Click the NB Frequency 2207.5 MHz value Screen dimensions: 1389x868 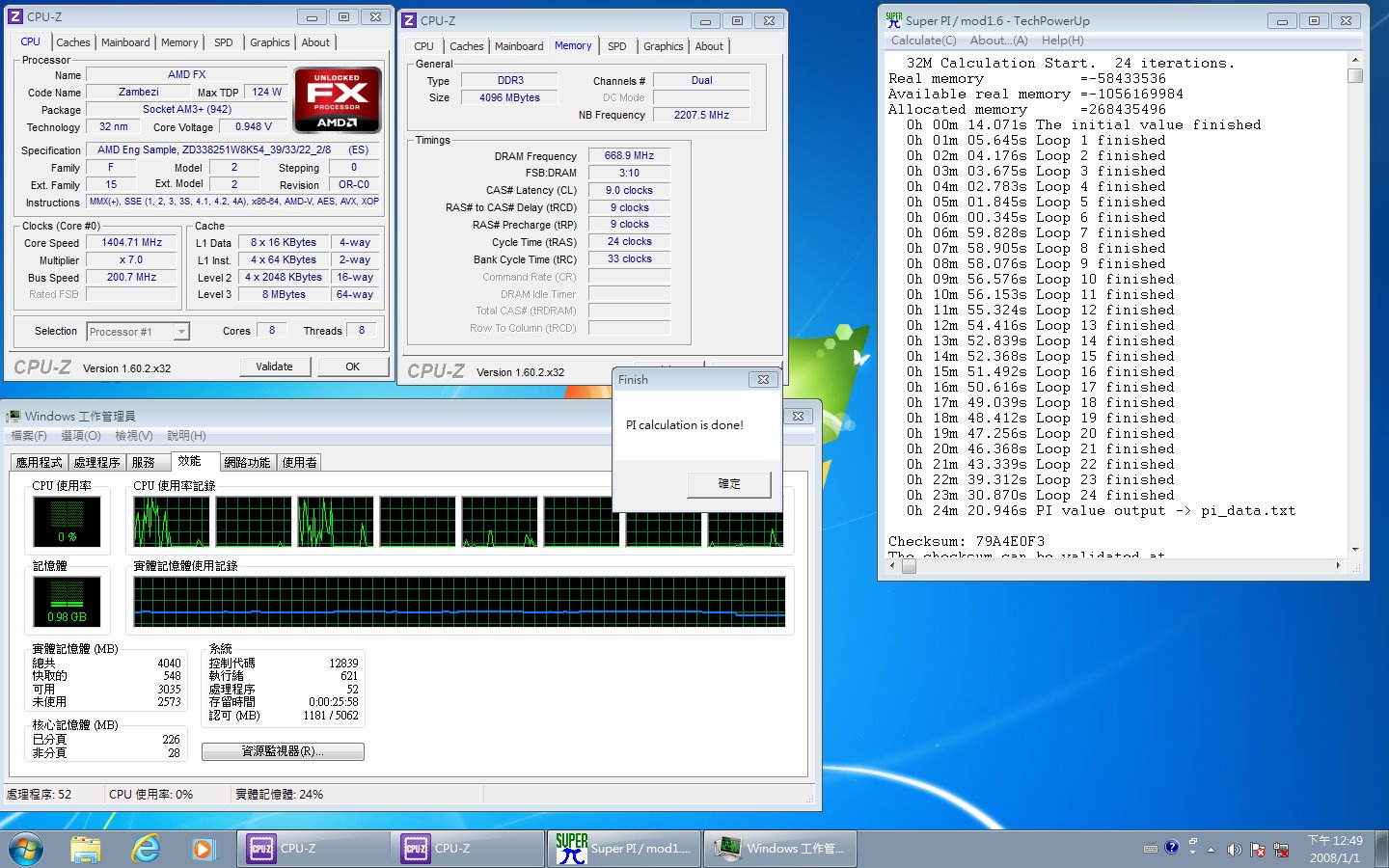701,115
